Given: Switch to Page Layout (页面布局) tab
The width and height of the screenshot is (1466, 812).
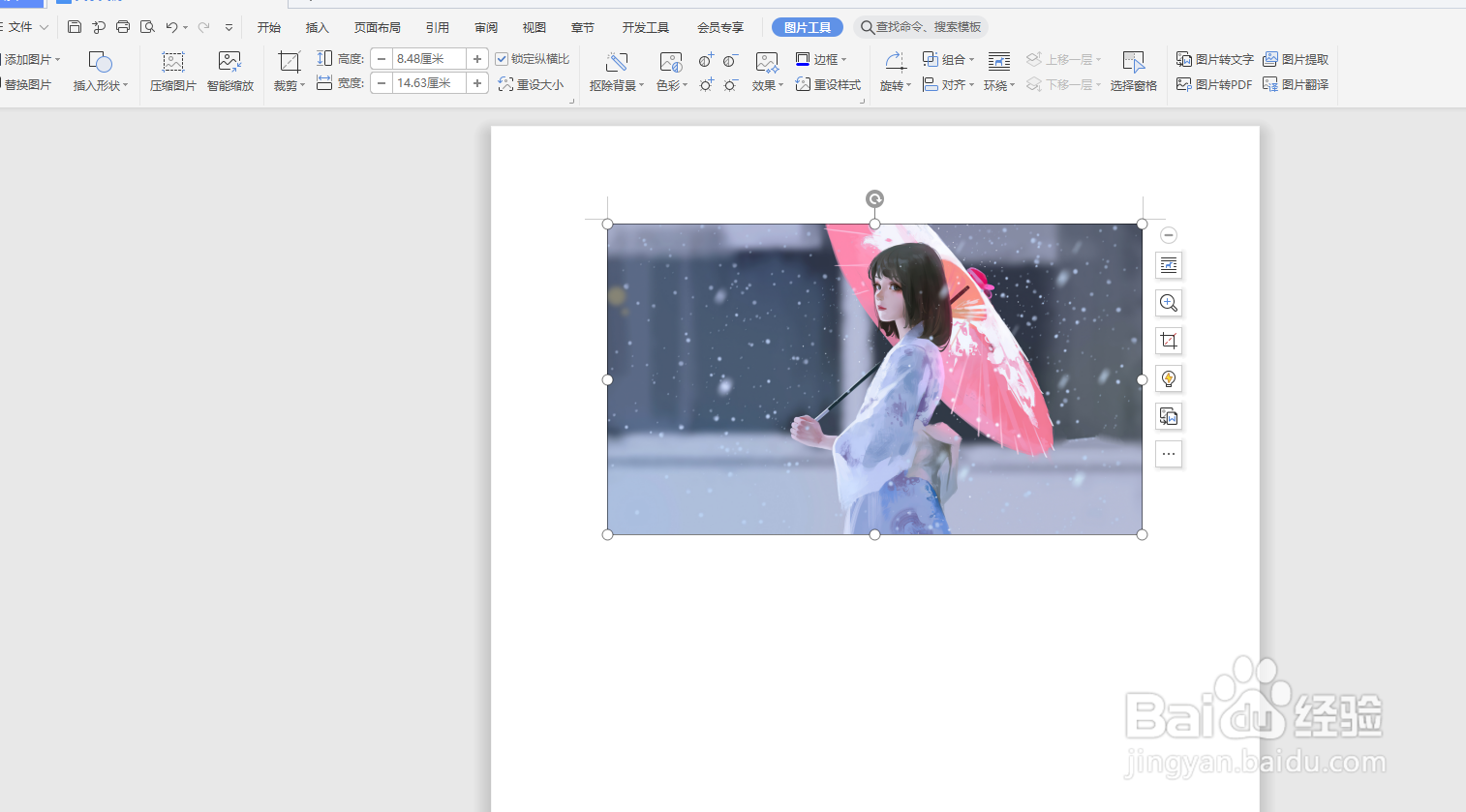Looking at the screenshot, I should (x=378, y=27).
